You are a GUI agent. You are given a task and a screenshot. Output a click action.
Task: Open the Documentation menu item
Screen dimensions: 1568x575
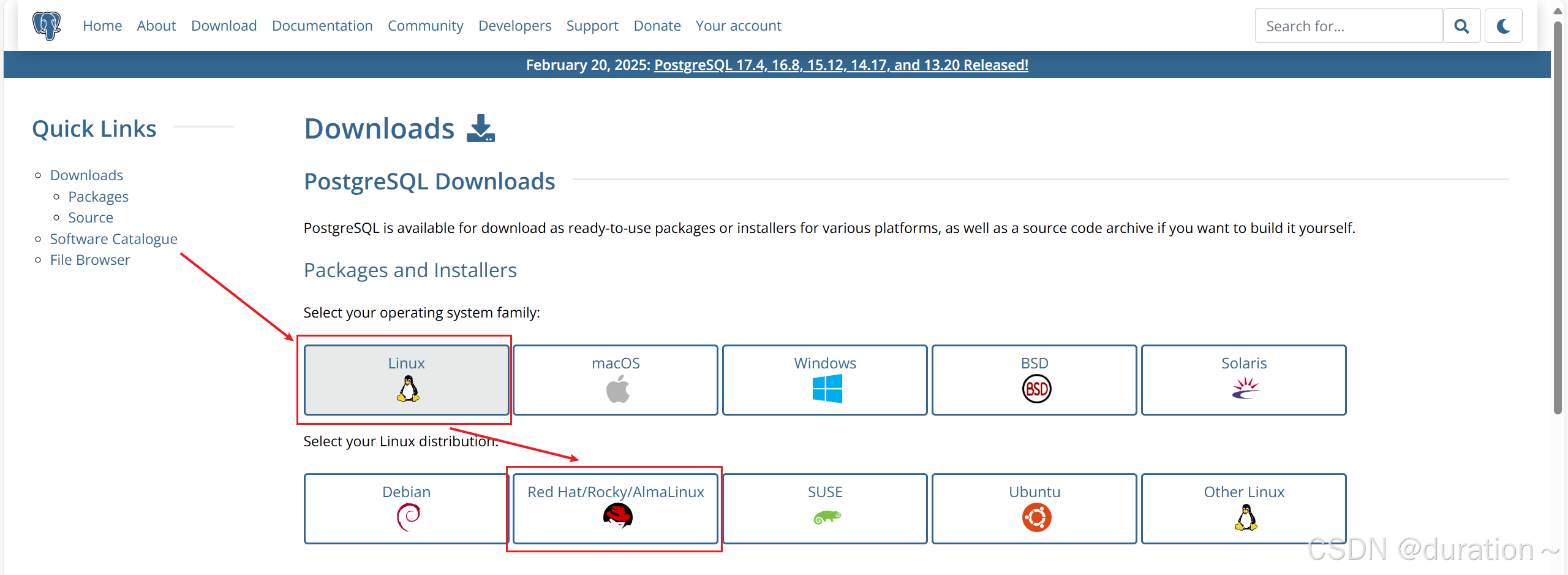pos(322,26)
